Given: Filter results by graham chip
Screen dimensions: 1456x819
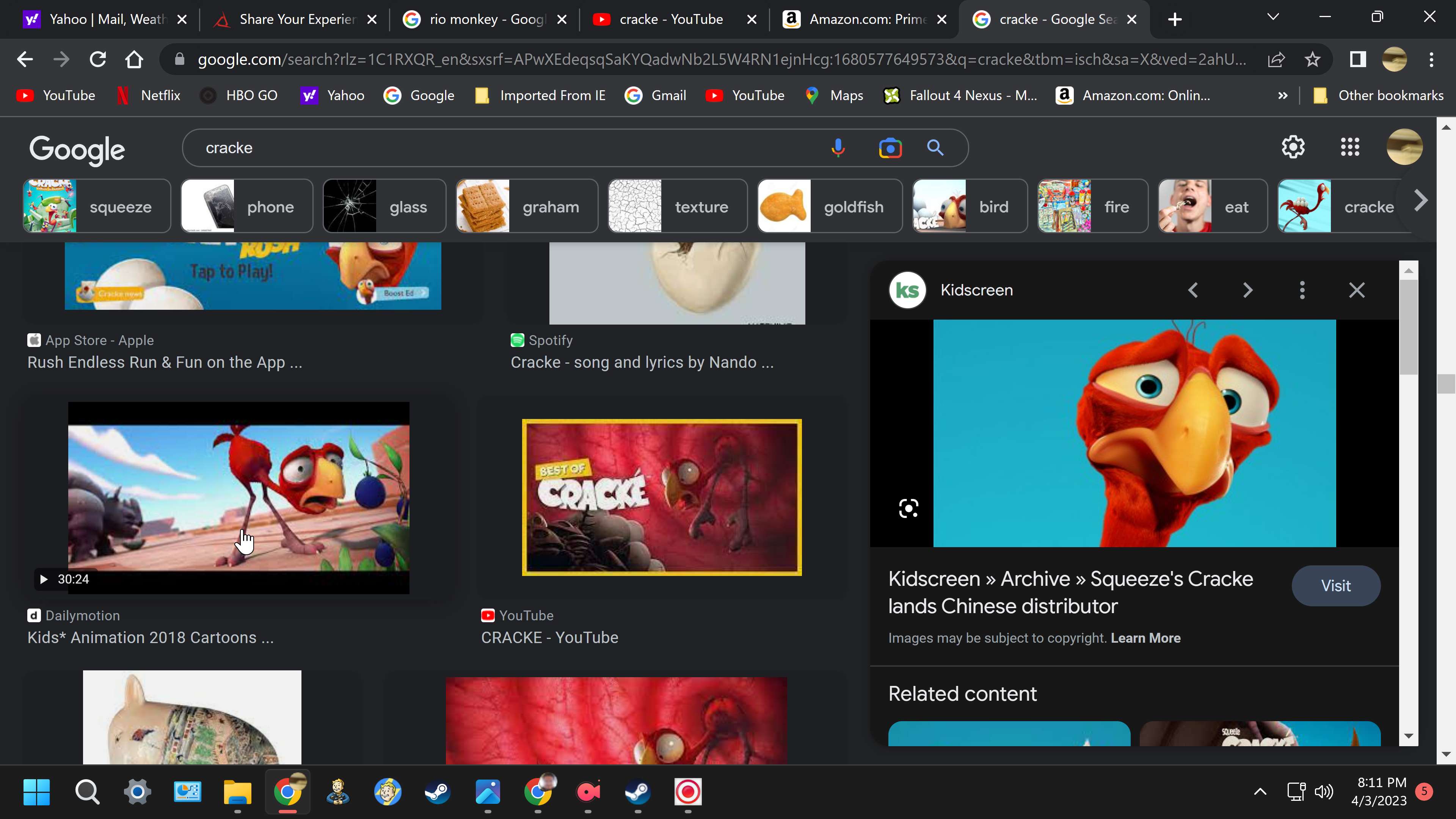Looking at the screenshot, I should point(527,206).
